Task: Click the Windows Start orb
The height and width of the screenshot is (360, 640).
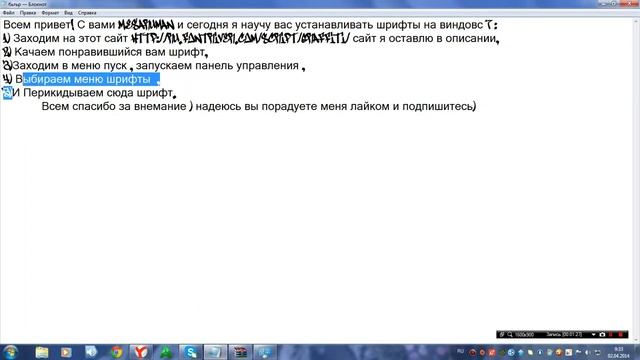Action: (11, 352)
